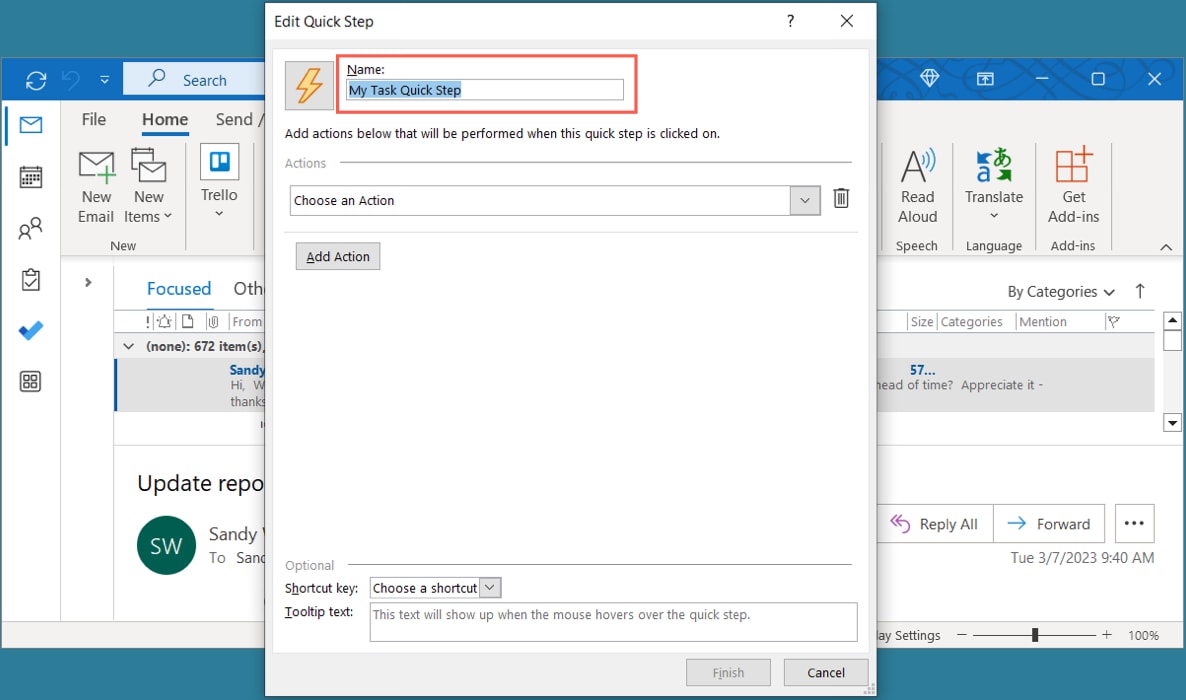Click the Name text field

pos(485,90)
